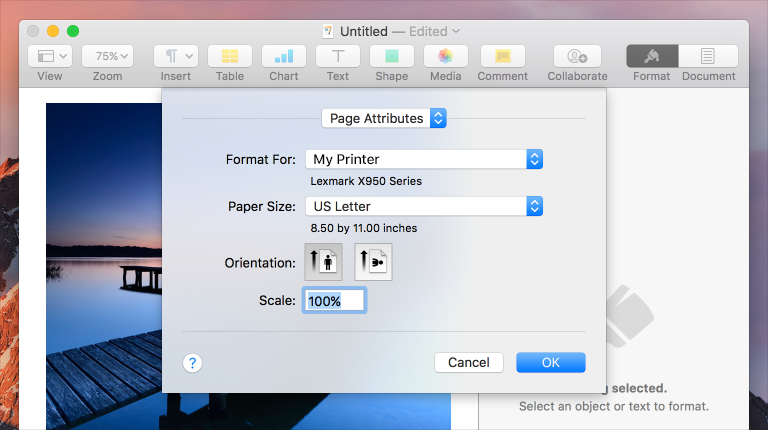This screenshot has height=430, width=768.
Task: Open the View toolbar menu
Action: (50, 56)
